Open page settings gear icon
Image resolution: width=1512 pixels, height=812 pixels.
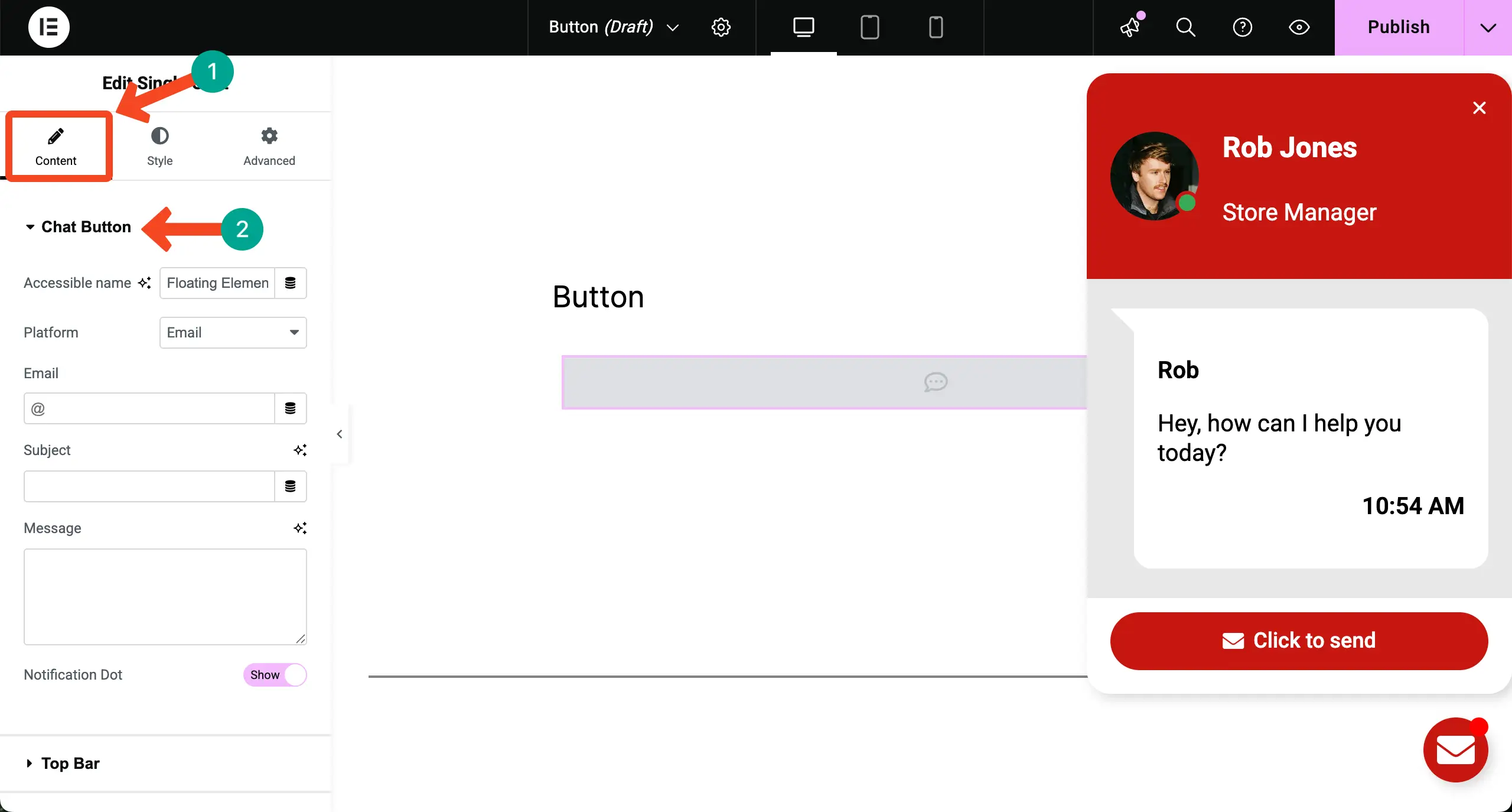(721, 27)
